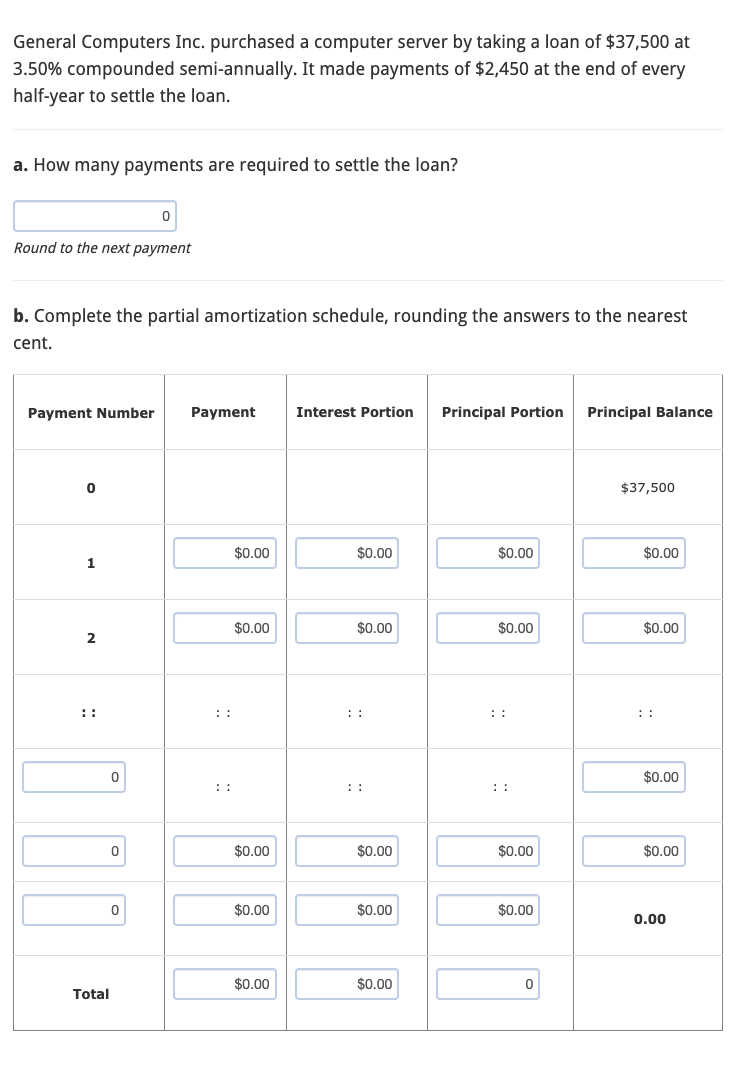Select the Interest Portion field for payment 2
This screenshot has width=736, height=1078.
346,628
